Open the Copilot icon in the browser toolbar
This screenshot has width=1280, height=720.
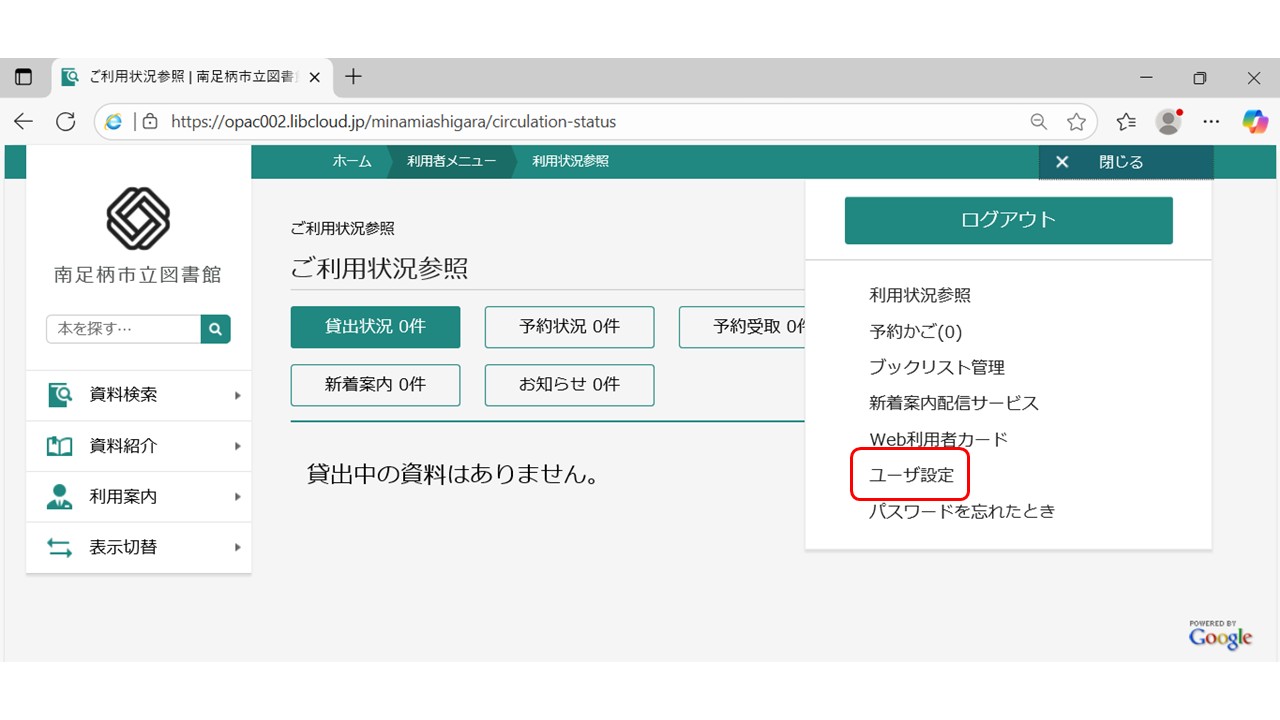tap(1255, 122)
